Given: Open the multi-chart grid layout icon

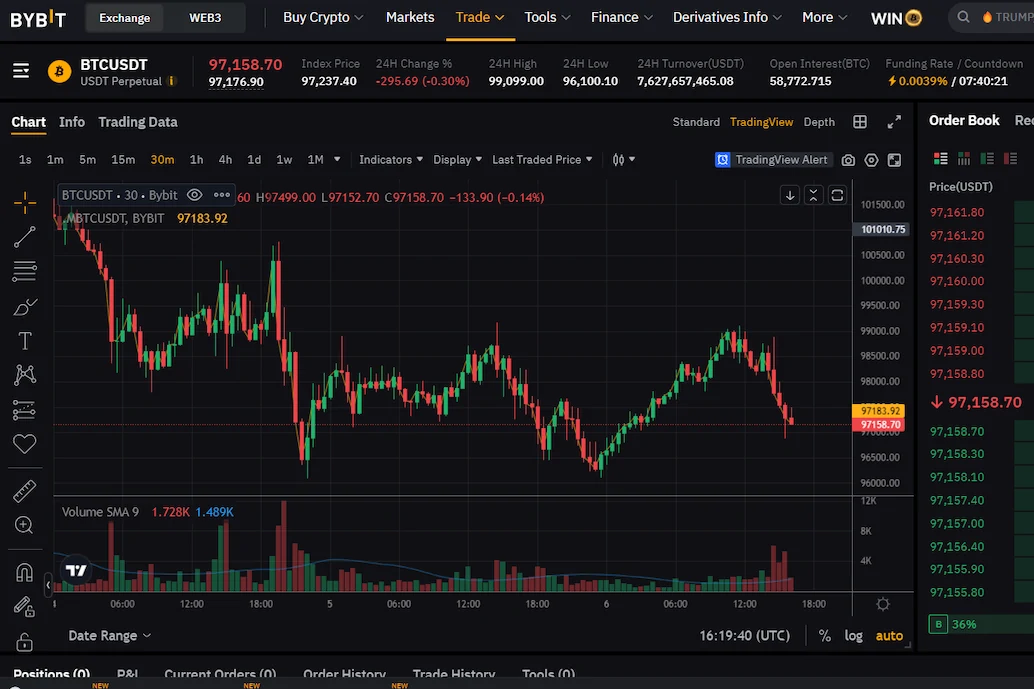Looking at the screenshot, I should (860, 122).
